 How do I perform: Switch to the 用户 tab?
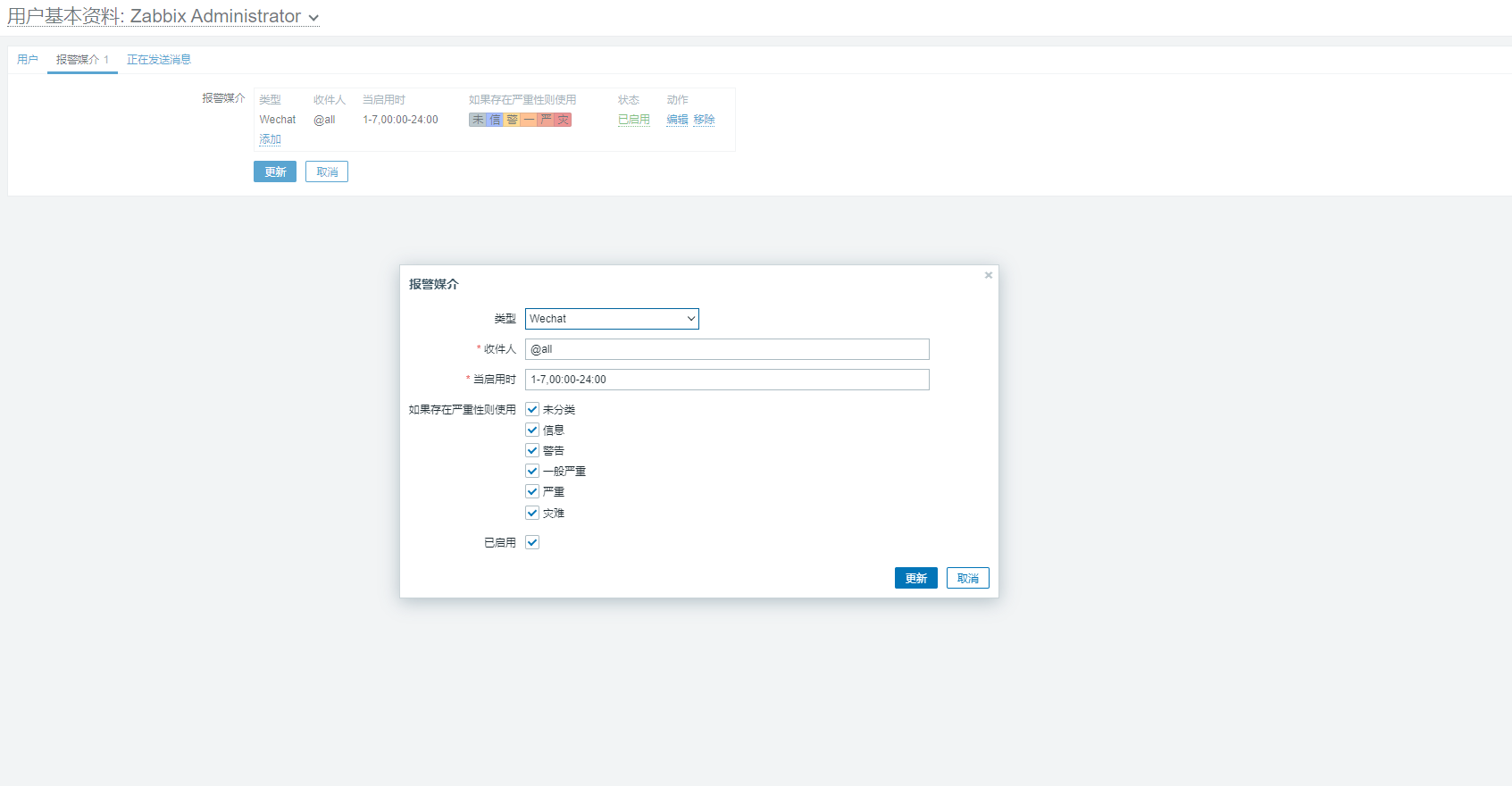(28, 60)
